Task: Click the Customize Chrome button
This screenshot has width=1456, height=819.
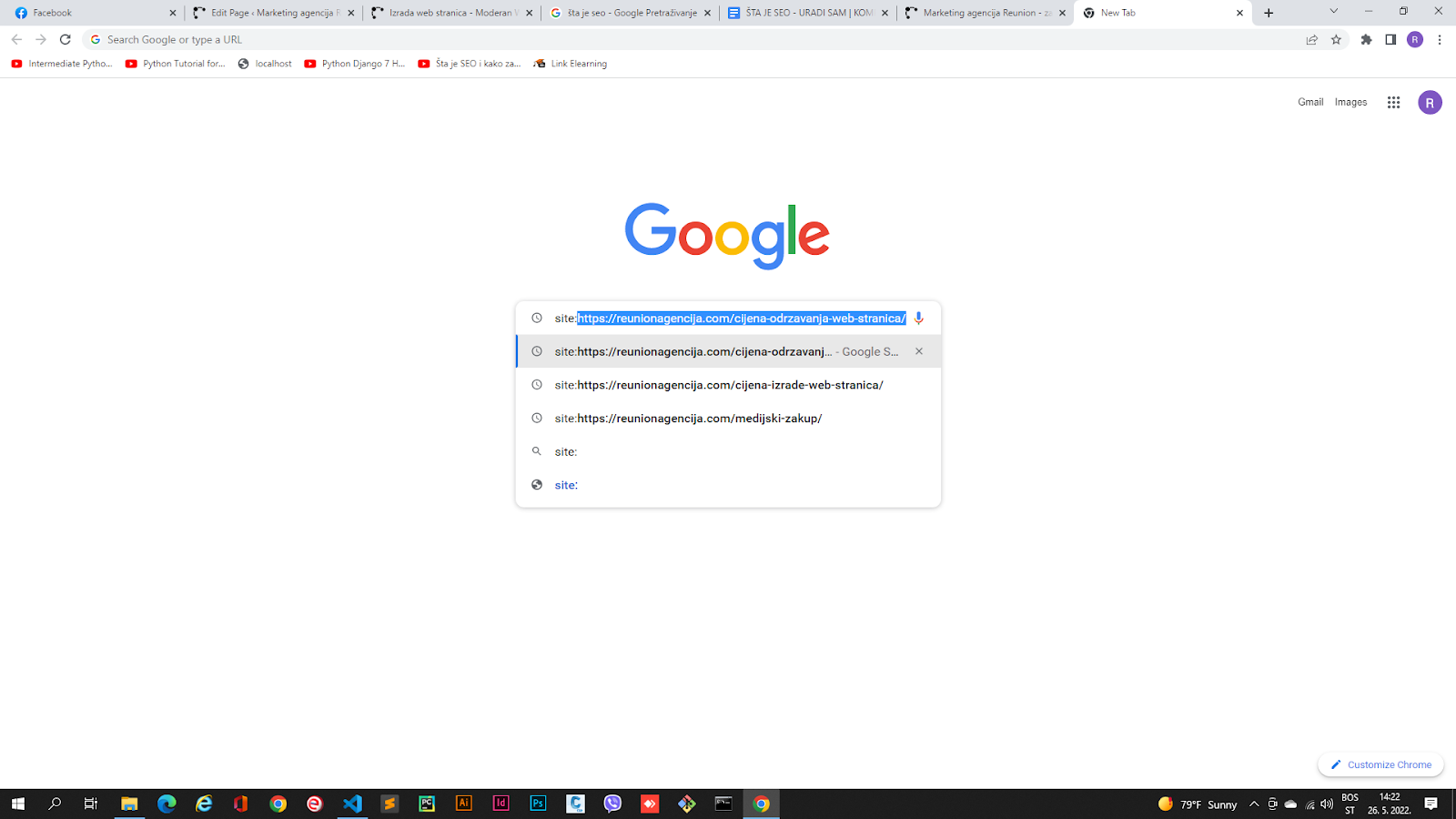Action: (1380, 765)
